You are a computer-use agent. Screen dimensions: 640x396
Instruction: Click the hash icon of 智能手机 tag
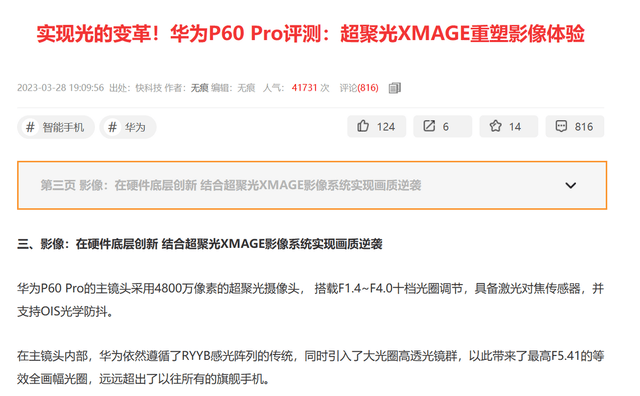coord(30,127)
